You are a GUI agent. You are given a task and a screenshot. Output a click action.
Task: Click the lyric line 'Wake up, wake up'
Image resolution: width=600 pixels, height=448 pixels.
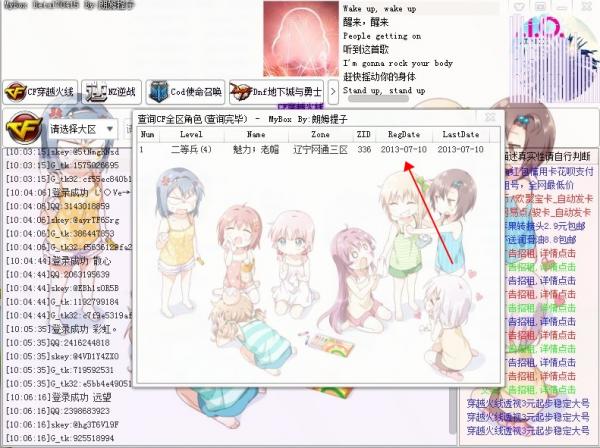click(380, 8)
